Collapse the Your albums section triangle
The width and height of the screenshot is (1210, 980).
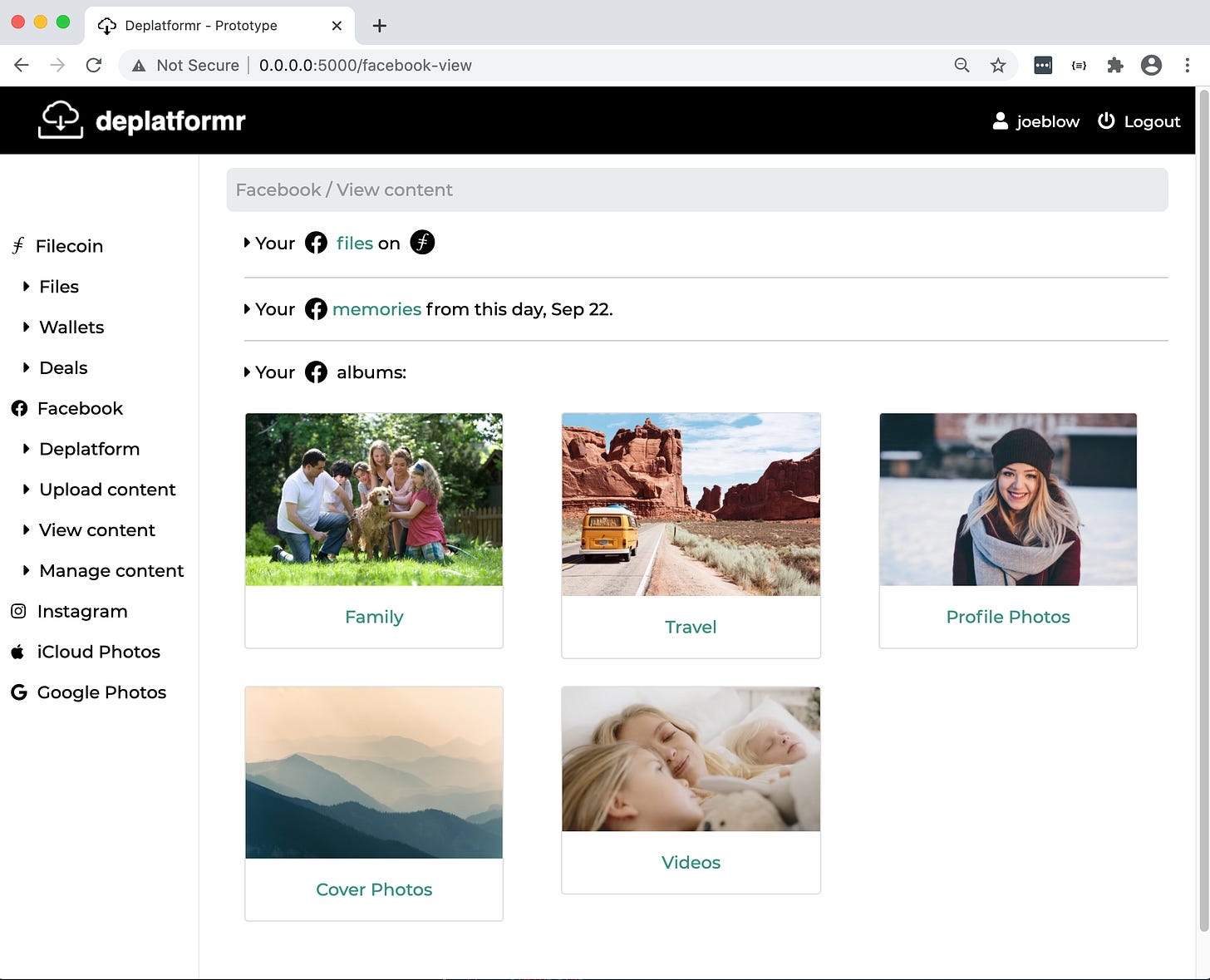247,372
